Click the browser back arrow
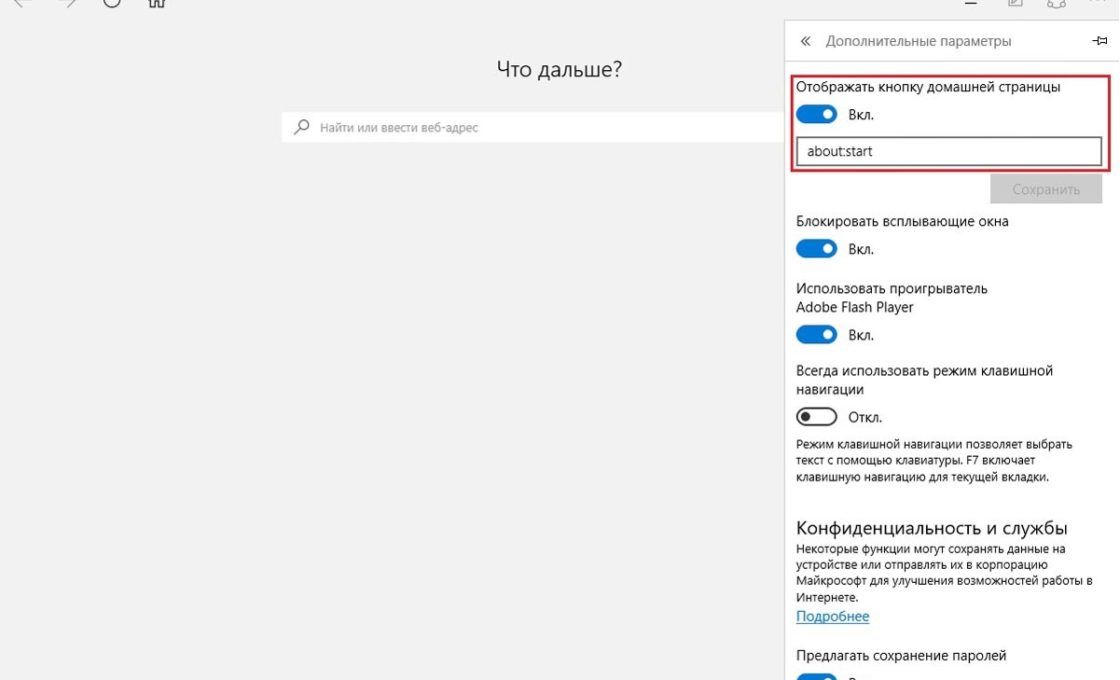The image size is (1120, 680). [22, 3]
